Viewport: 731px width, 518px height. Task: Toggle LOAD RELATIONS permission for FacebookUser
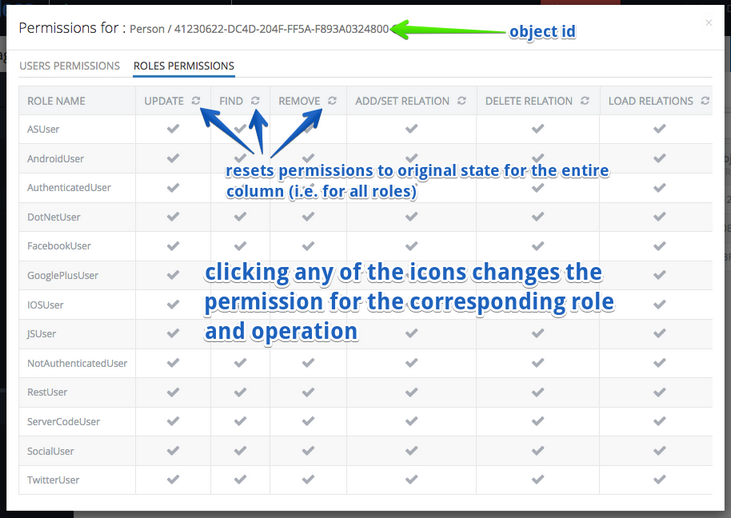659,246
